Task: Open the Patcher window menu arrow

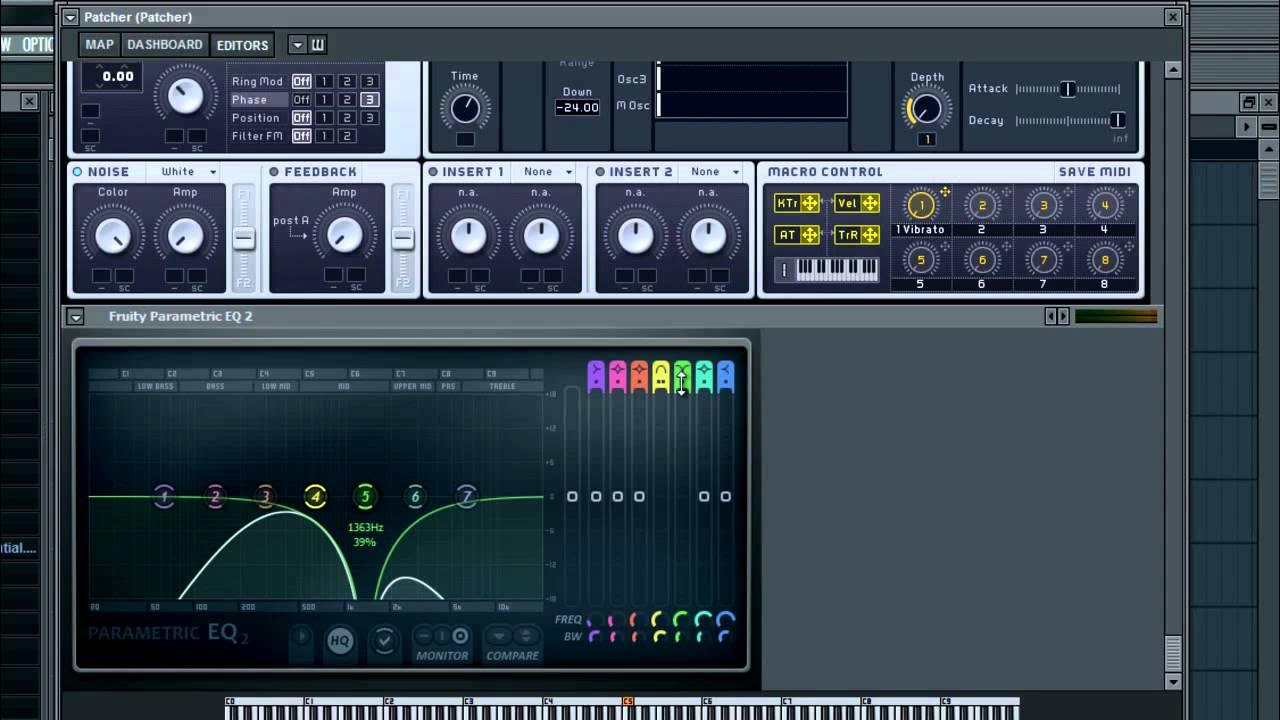Action: 70,17
